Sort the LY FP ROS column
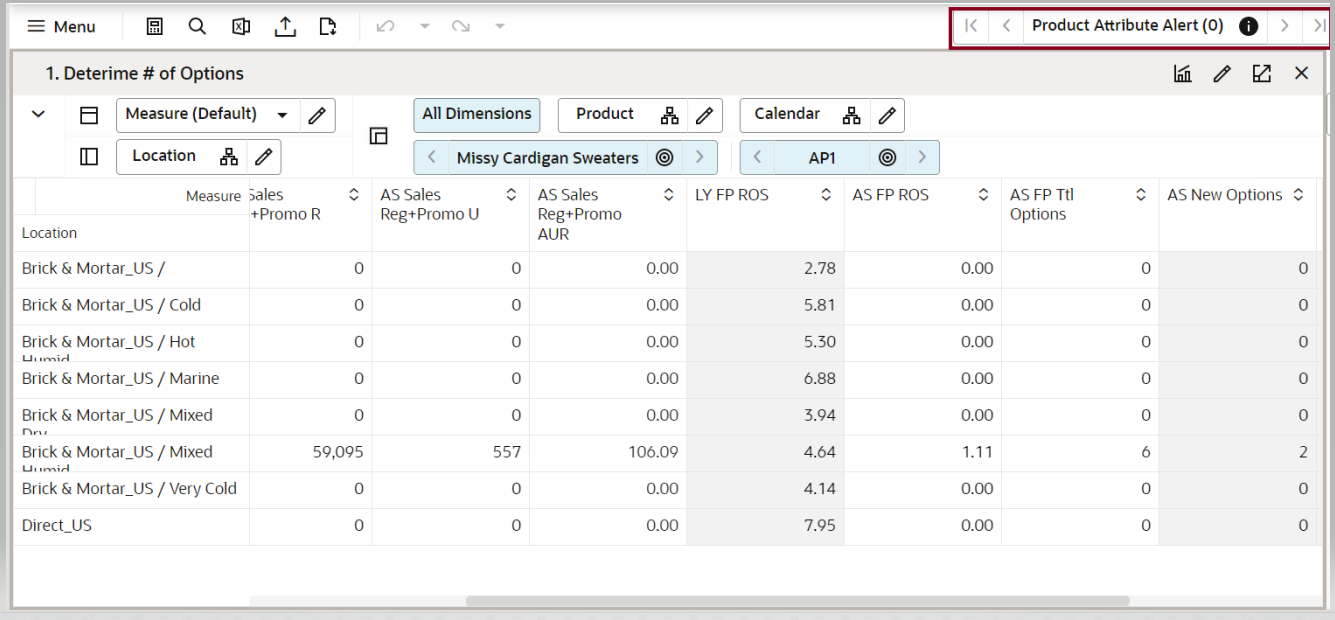The image size is (1335, 620). click(x=826, y=196)
